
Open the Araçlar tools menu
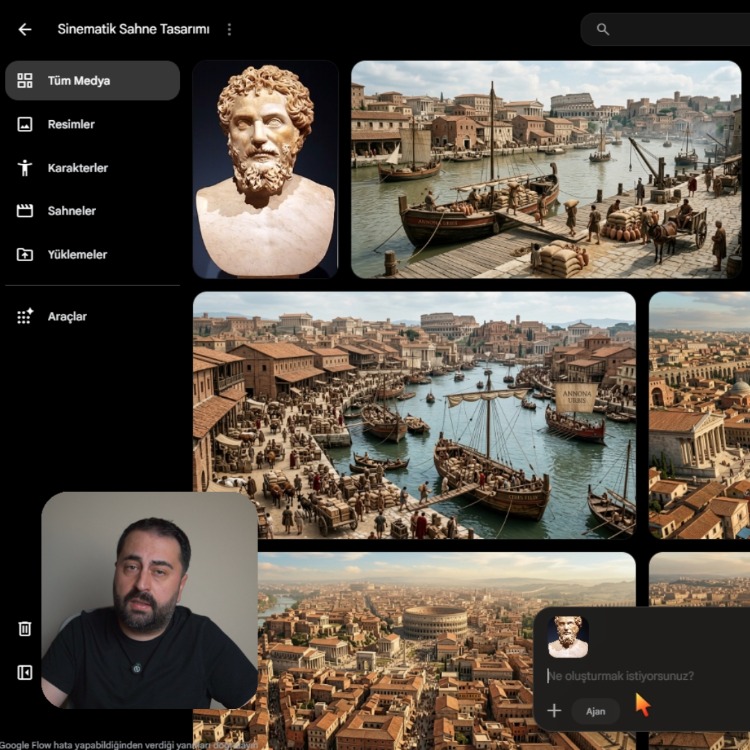coord(67,316)
